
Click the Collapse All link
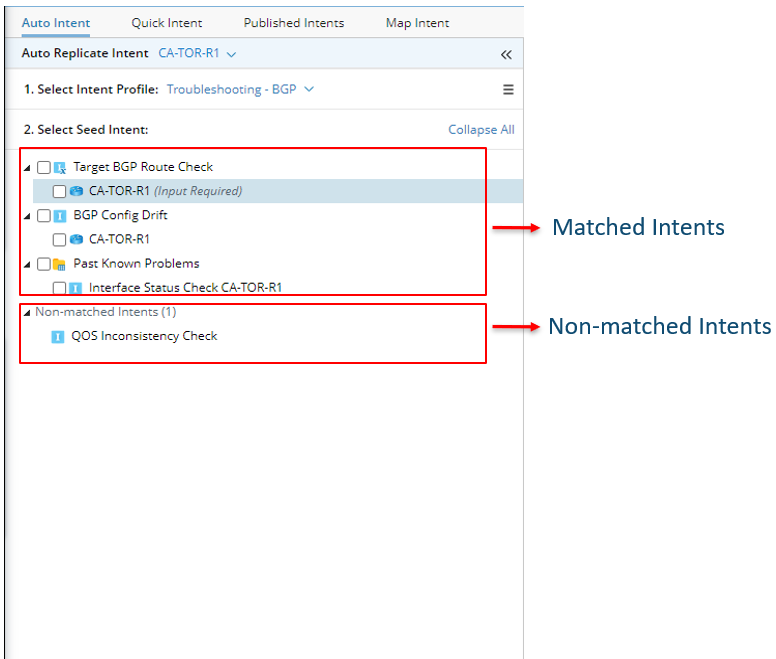481,130
